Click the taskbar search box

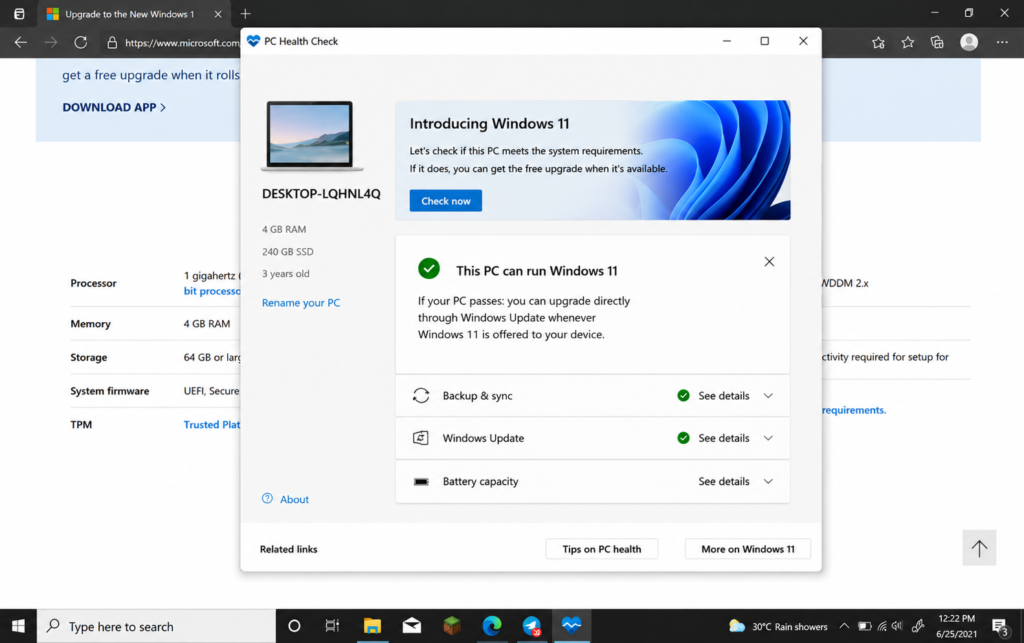[x=157, y=626]
